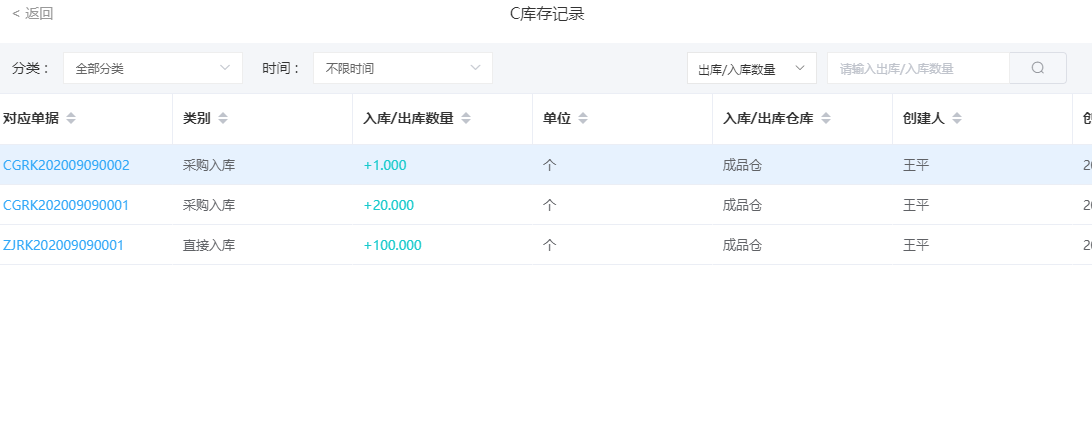Sort by 创建人 column arrows
The width and height of the screenshot is (1092, 424).
pyautogui.click(x=957, y=119)
